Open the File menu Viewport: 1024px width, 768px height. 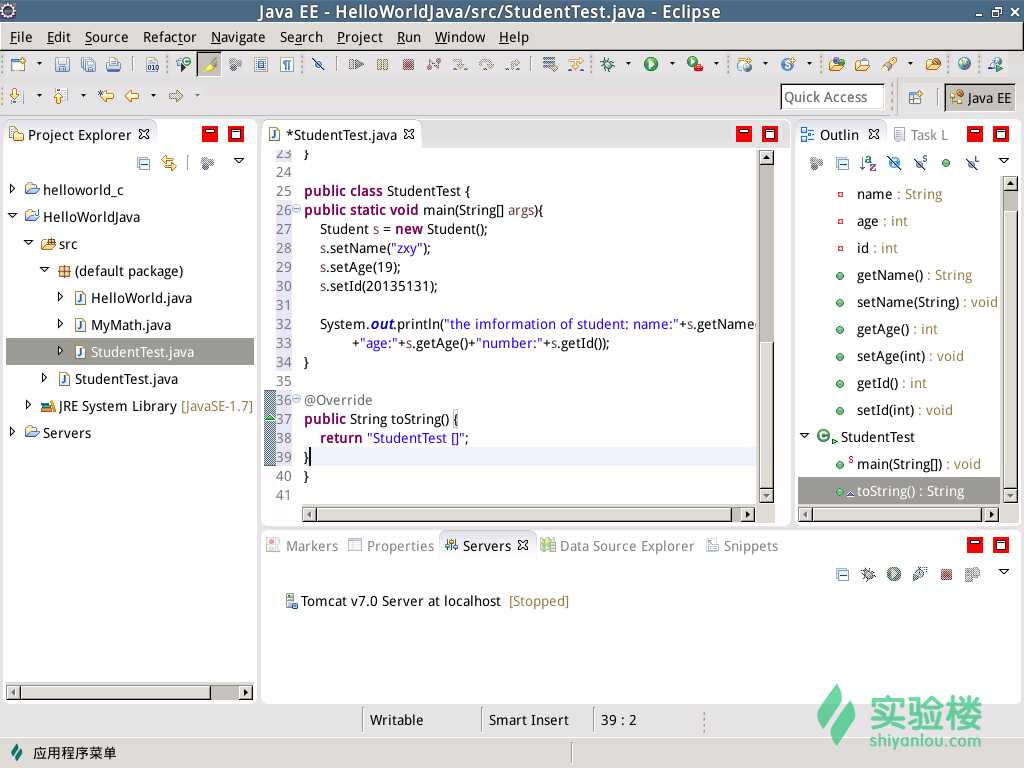click(x=21, y=37)
